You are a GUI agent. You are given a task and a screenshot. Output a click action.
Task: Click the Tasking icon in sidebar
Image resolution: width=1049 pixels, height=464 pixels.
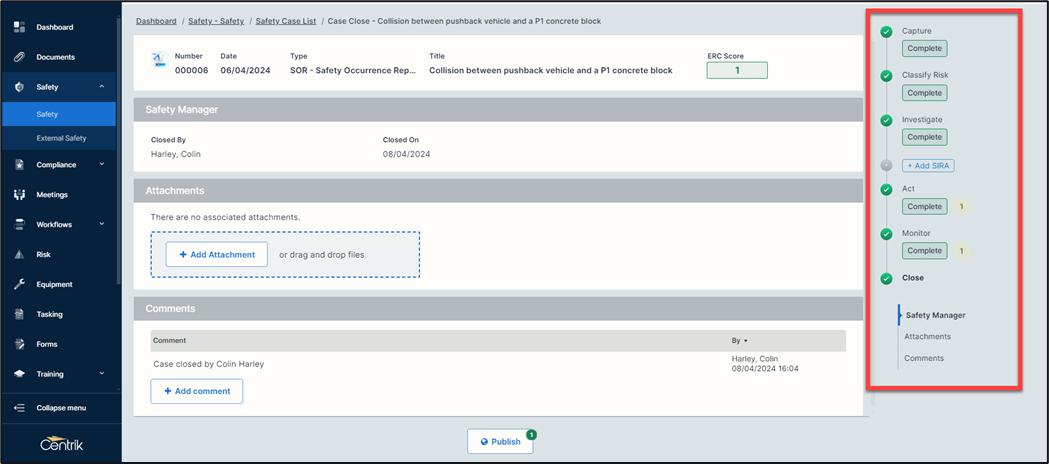point(19,314)
